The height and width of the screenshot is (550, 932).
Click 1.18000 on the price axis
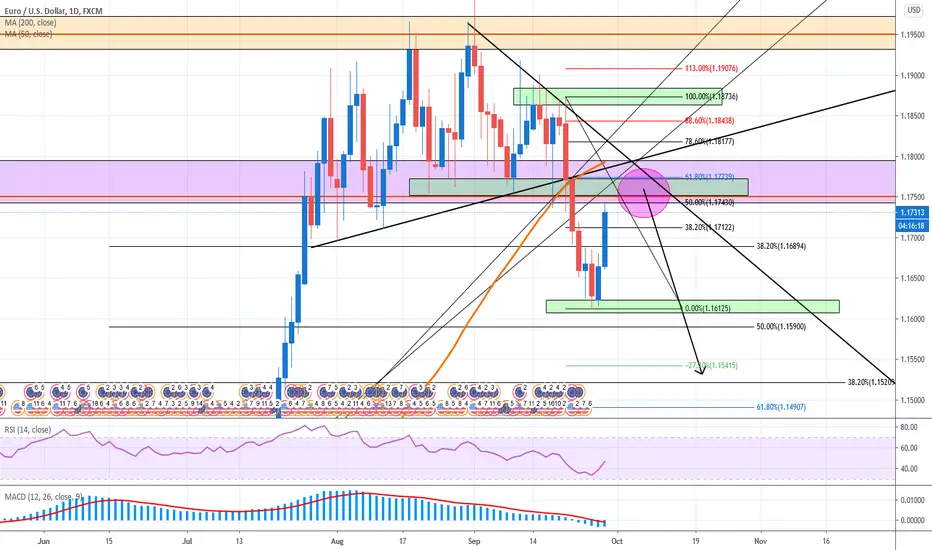912,157
